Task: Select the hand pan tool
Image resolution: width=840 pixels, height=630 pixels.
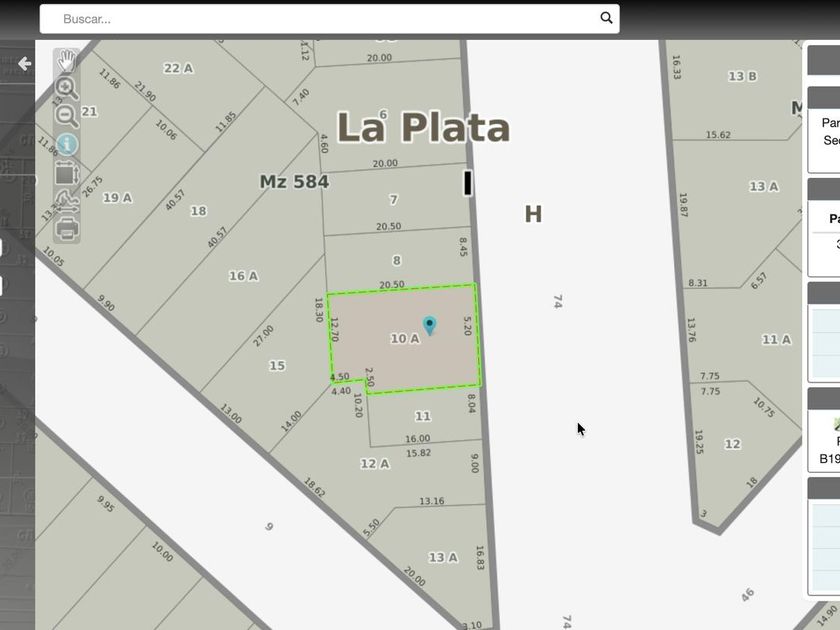Action: tap(66, 61)
